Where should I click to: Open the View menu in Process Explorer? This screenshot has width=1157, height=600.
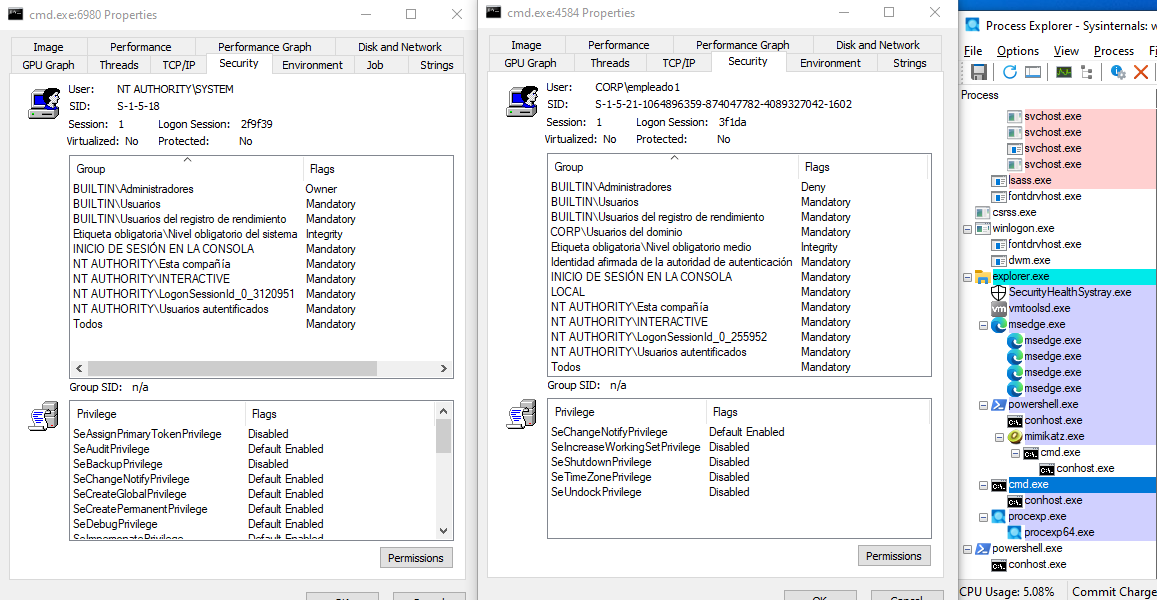(1066, 51)
